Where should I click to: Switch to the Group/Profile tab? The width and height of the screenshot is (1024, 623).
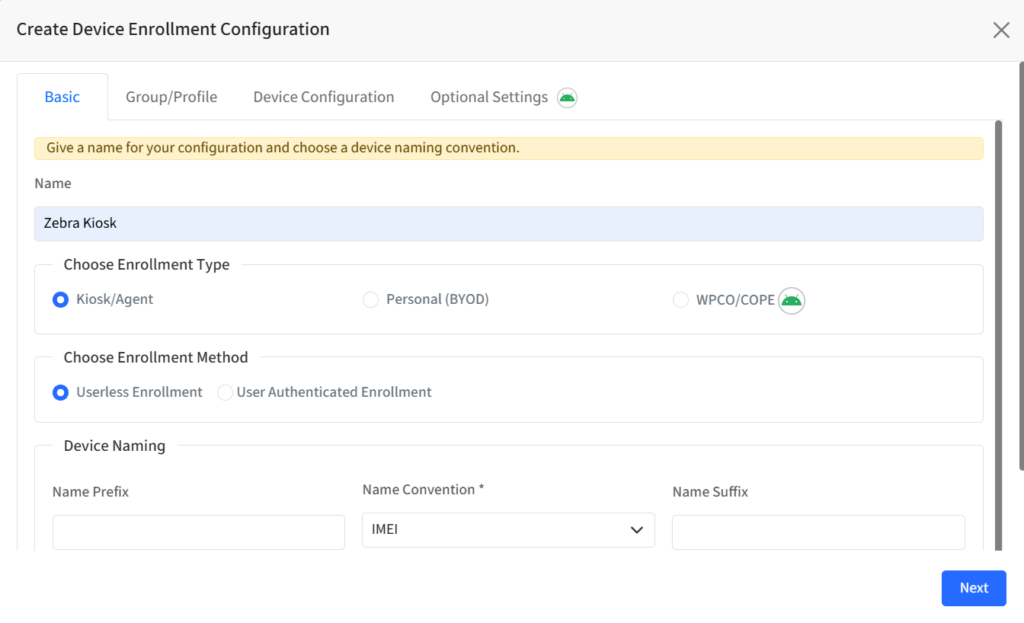[171, 96]
